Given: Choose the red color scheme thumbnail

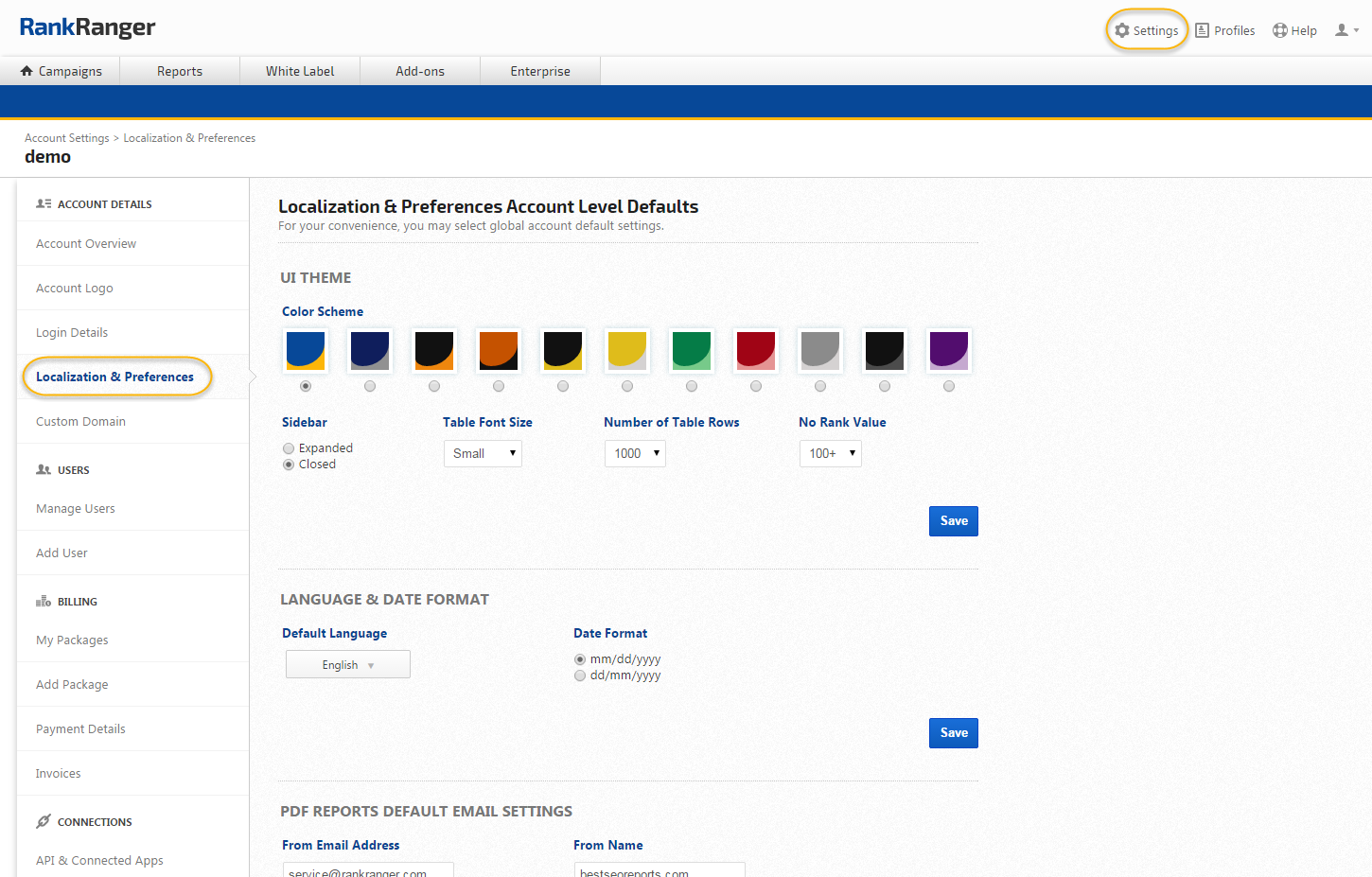Looking at the screenshot, I should point(756,350).
